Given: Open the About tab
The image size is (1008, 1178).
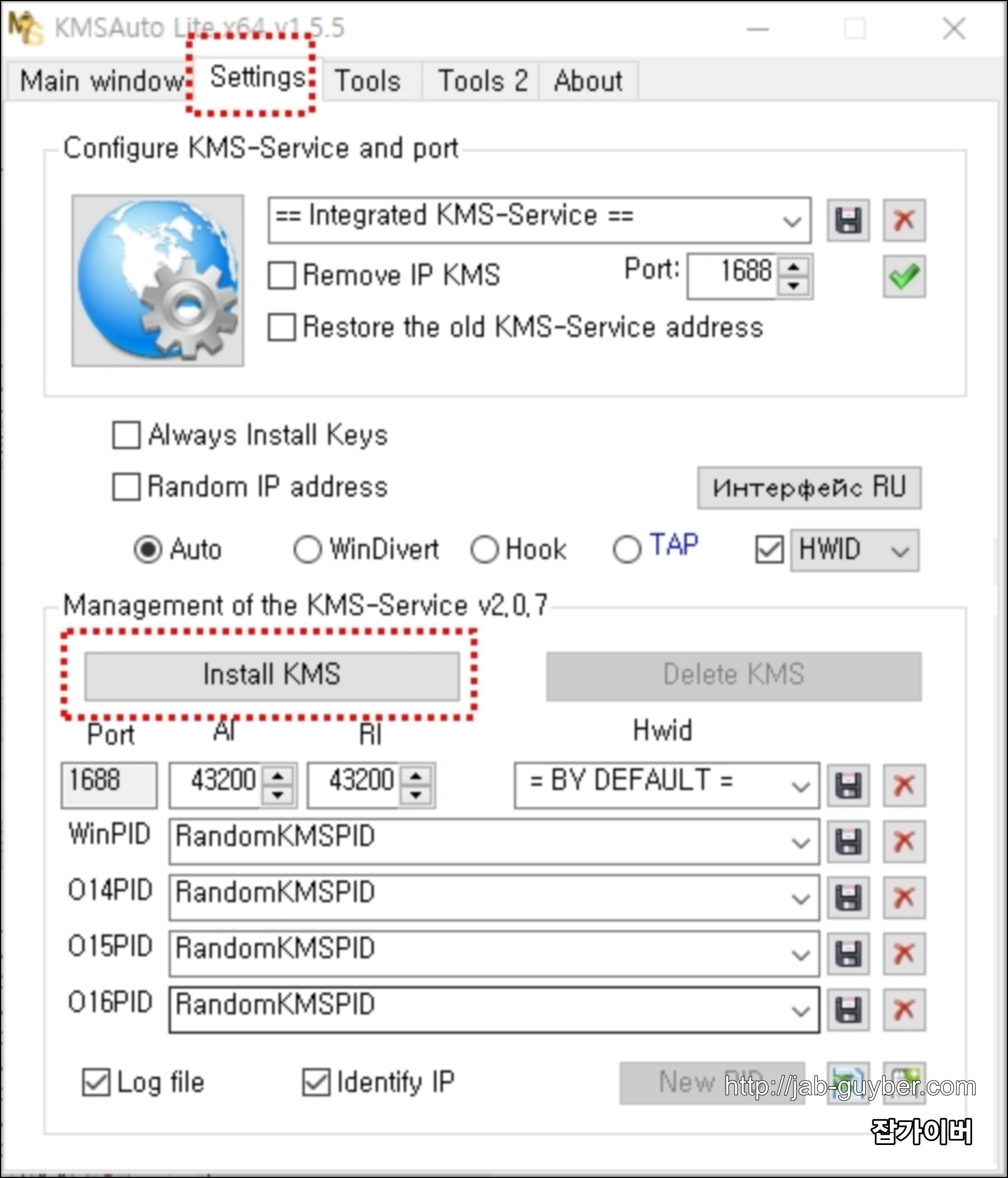Looking at the screenshot, I should coord(588,81).
